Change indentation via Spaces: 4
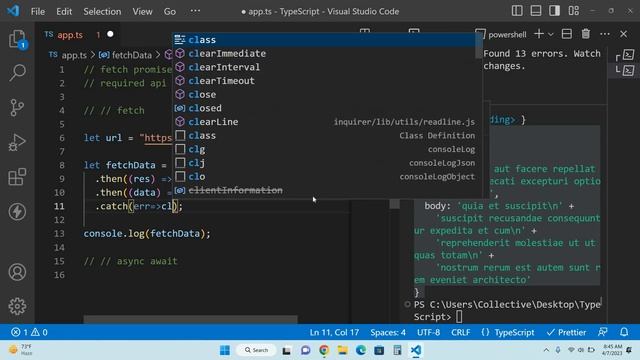The height and width of the screenshot is (360, 640). (x=388, y=332)
